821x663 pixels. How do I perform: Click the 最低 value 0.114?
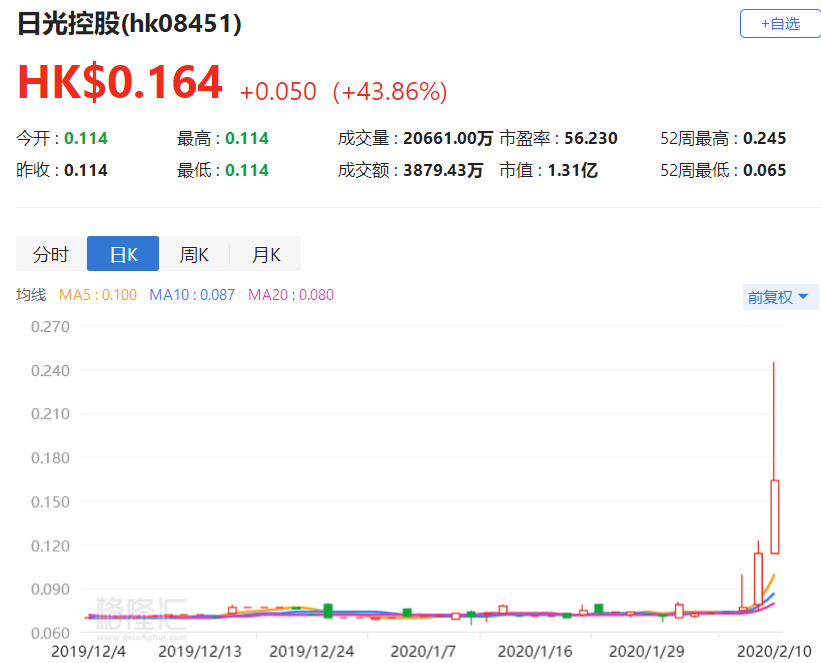[x=247, y=170]
